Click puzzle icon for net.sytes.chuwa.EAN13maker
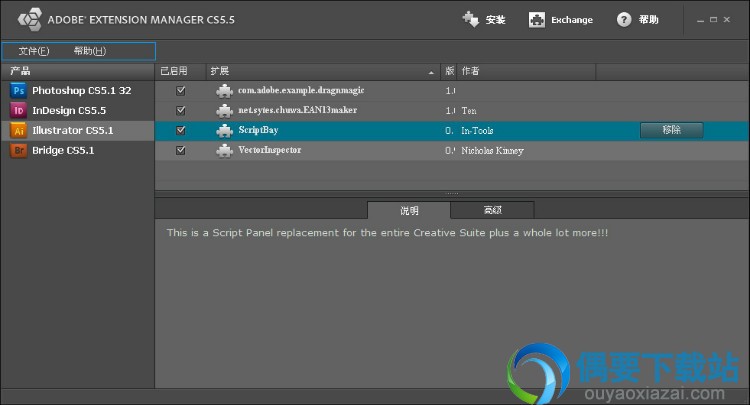750x405 pixels. click(x=224, y=110)
